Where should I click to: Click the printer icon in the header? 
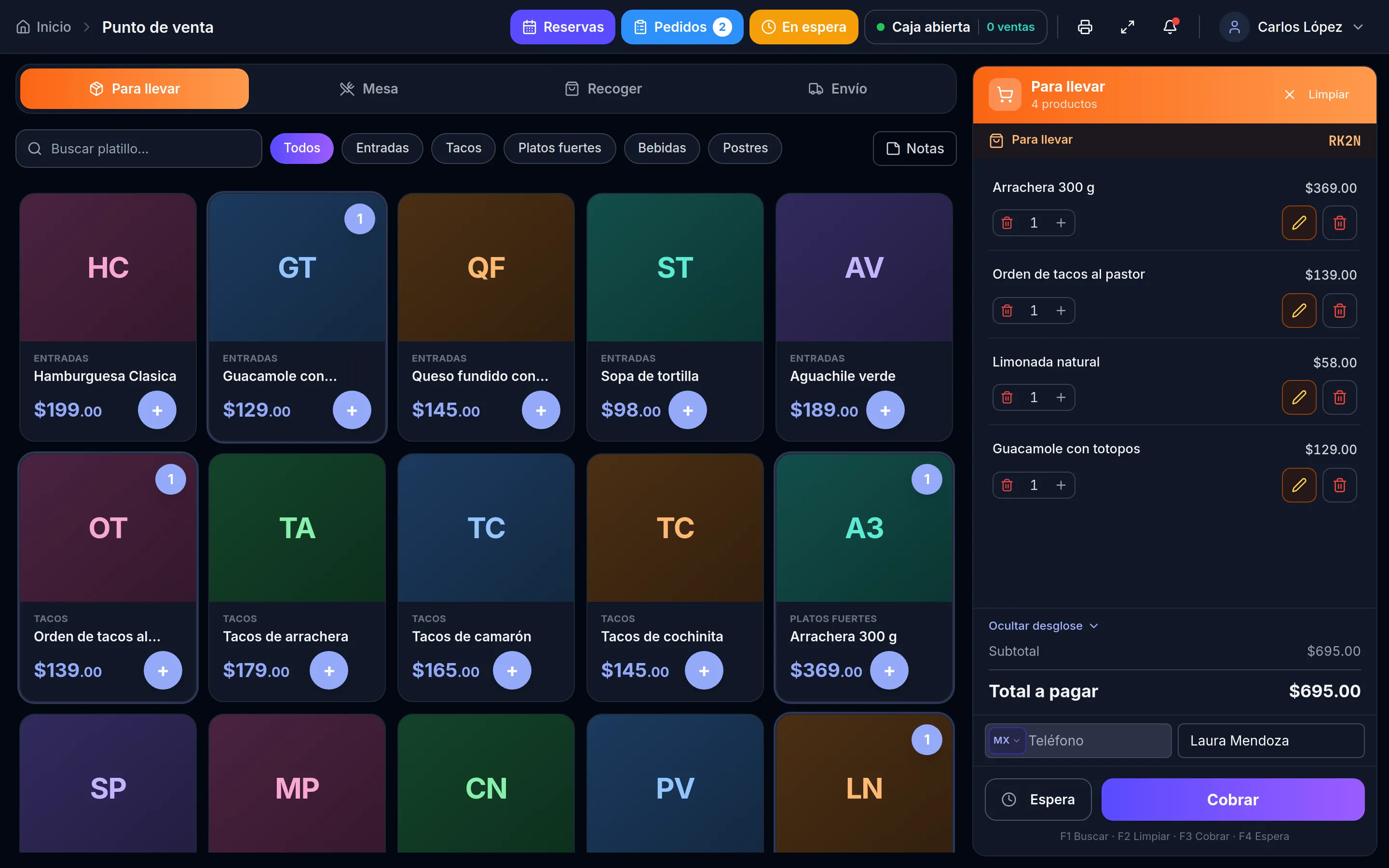[x=1085, y=27]
